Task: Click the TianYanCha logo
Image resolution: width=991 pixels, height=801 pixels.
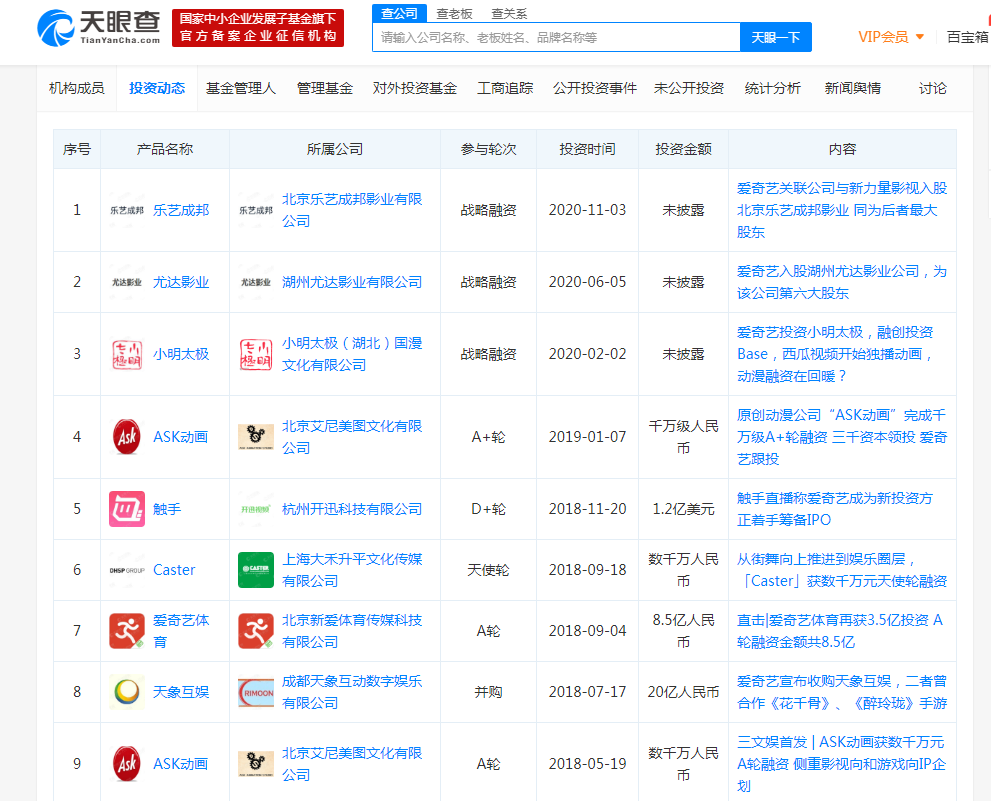Action: tap(99, 28)
